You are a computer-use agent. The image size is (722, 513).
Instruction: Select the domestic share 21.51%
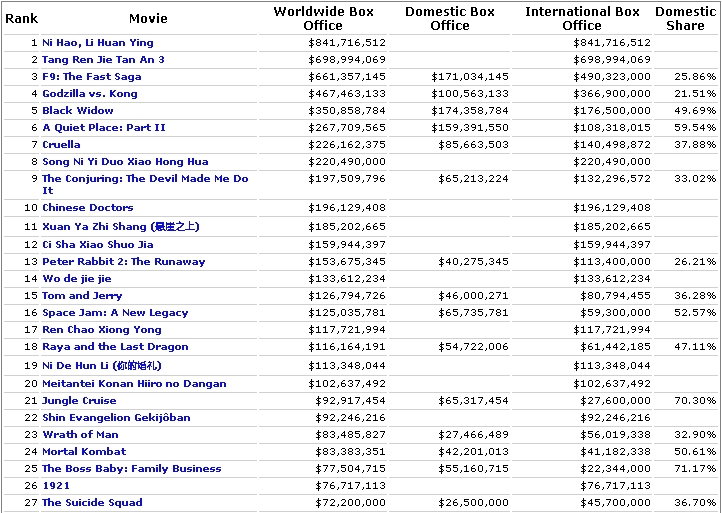(x=695, y=94)
